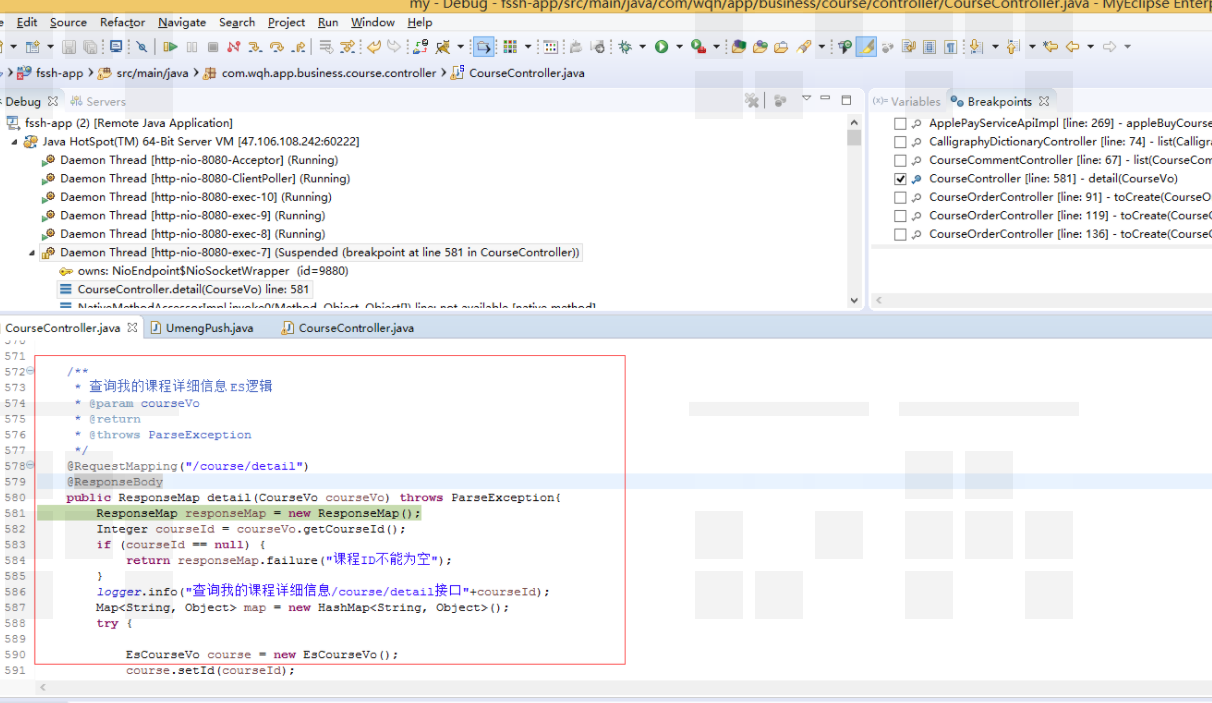Click the Next Annotation arrow icon

(x=975, y=46)
